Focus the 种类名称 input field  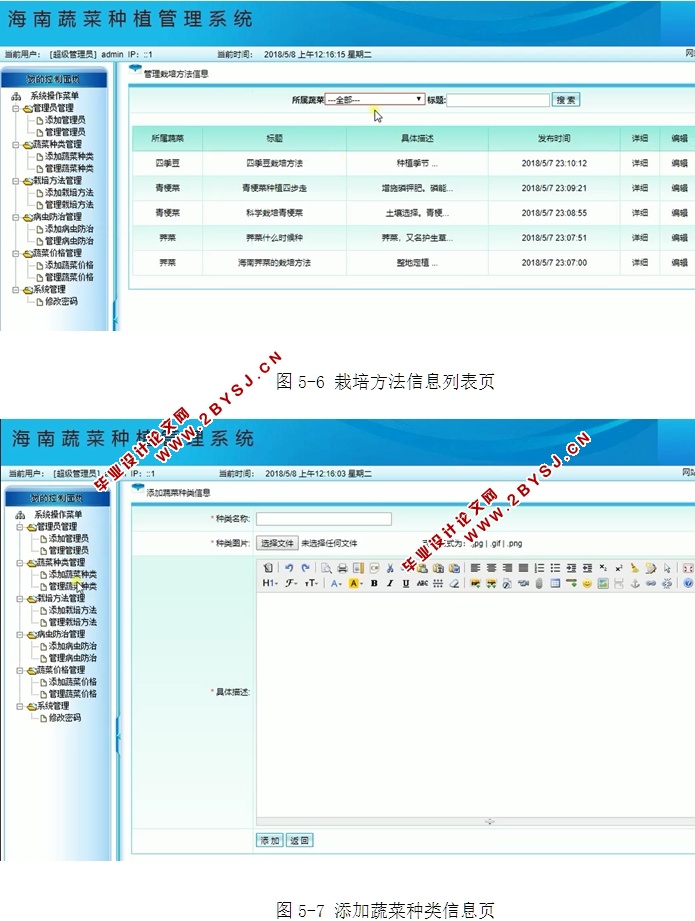click(x=324, y=519)
